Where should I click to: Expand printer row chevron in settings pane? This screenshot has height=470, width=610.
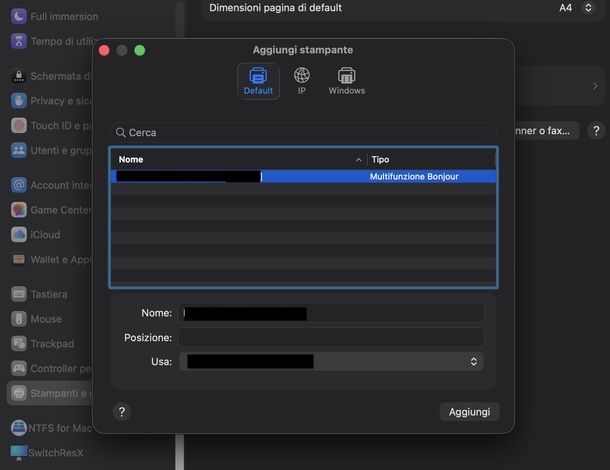(595, 86)
